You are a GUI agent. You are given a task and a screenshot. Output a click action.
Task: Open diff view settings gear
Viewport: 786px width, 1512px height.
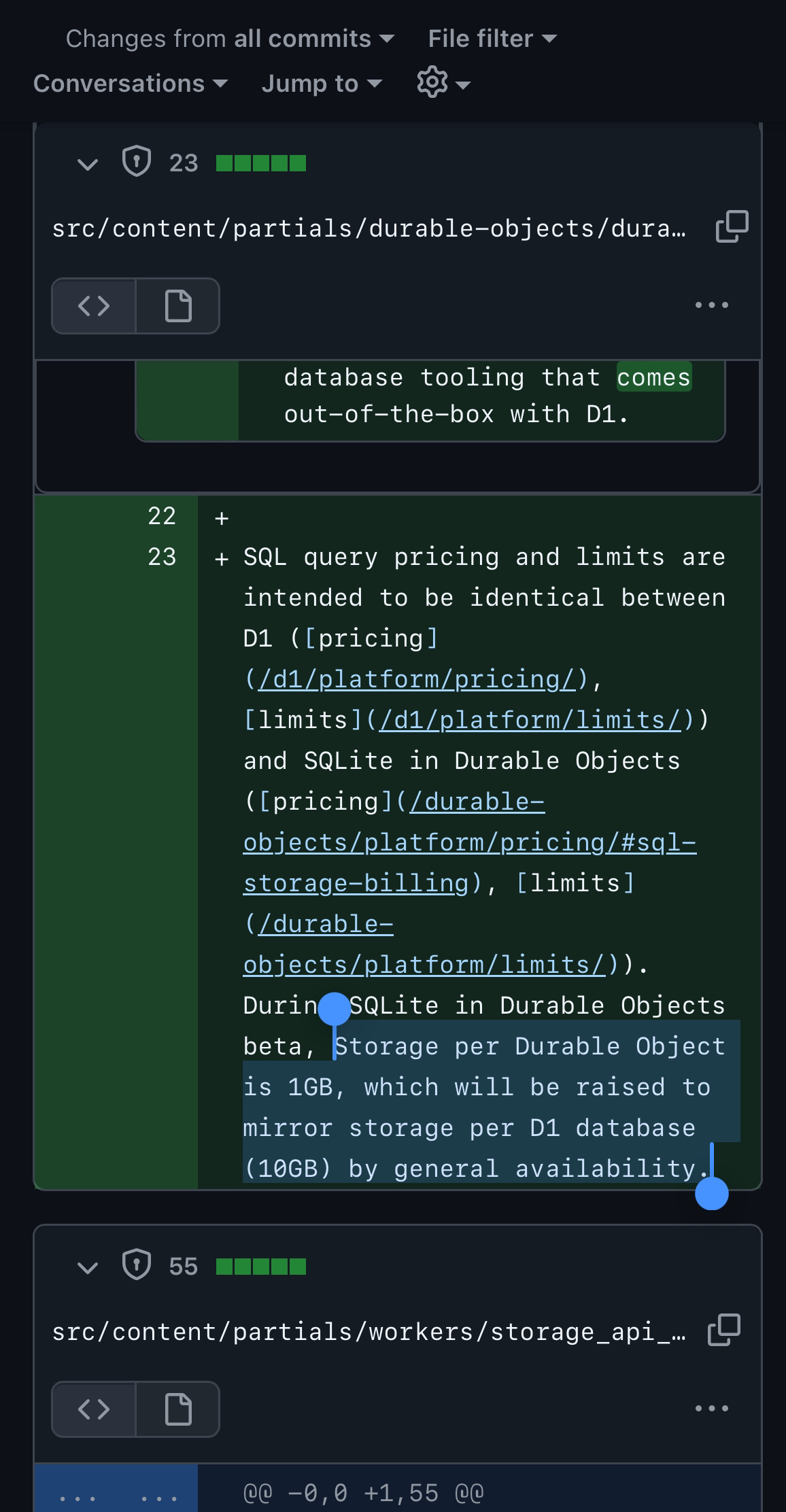pos(443,83)
